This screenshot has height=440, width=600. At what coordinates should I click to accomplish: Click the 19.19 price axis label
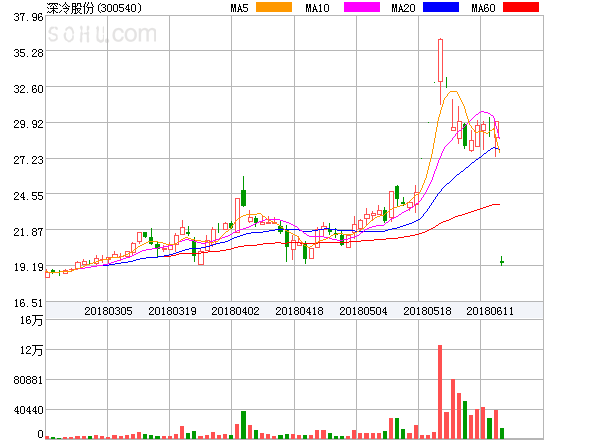[x=28, y=267]
